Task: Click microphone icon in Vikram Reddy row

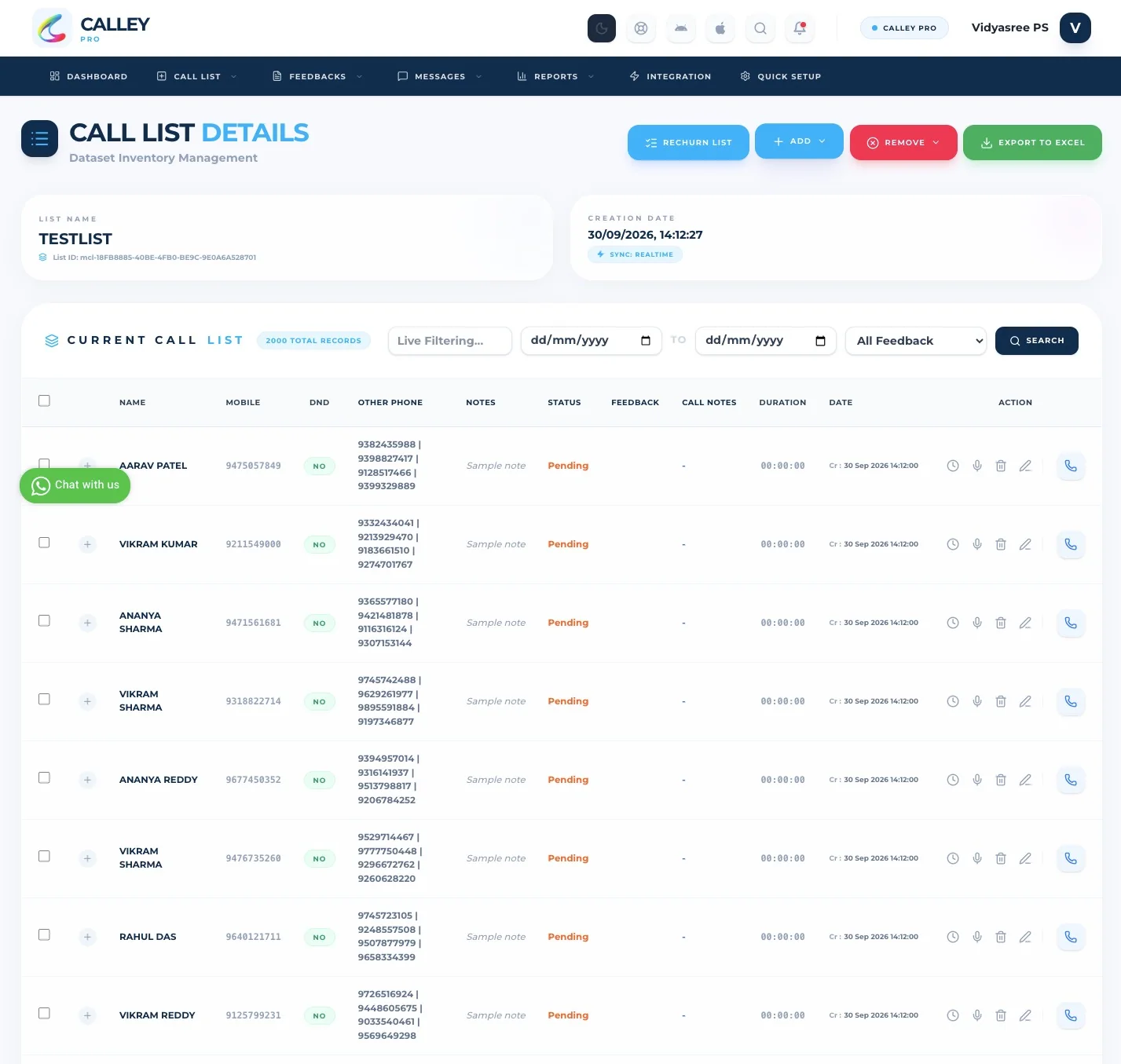Action: click(x=977, y=1015)
